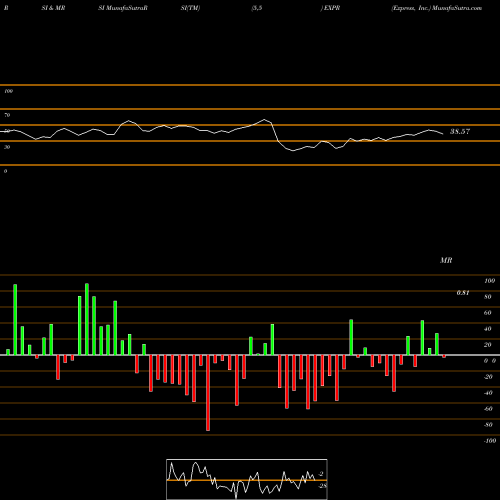Click the MR axis label -60
Viewport: 500px width, 500px height.
pos(488,409)
